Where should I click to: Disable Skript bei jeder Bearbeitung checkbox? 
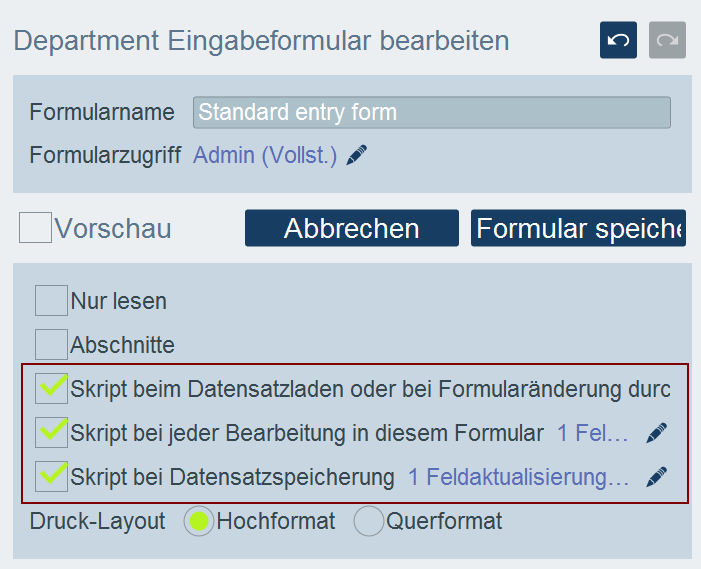[x=52, y=433]
